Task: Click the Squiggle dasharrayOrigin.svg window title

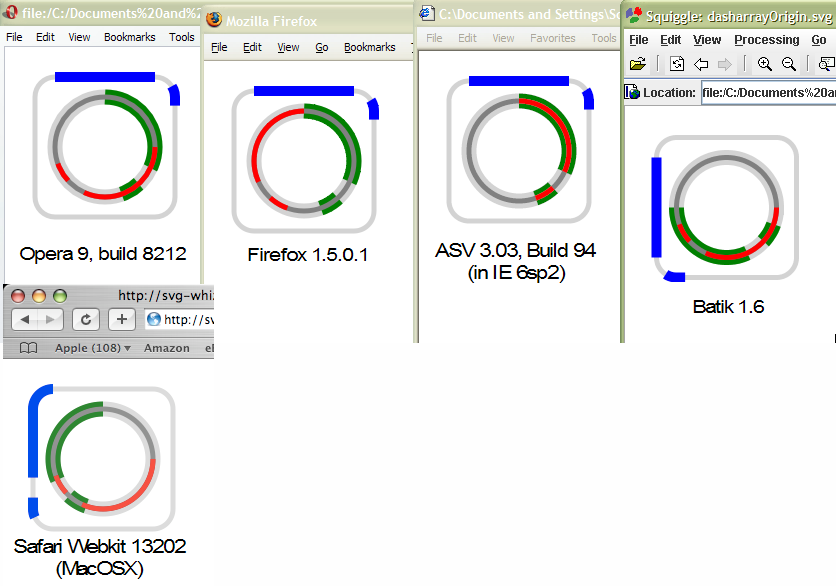Action: tap(739, 17)
